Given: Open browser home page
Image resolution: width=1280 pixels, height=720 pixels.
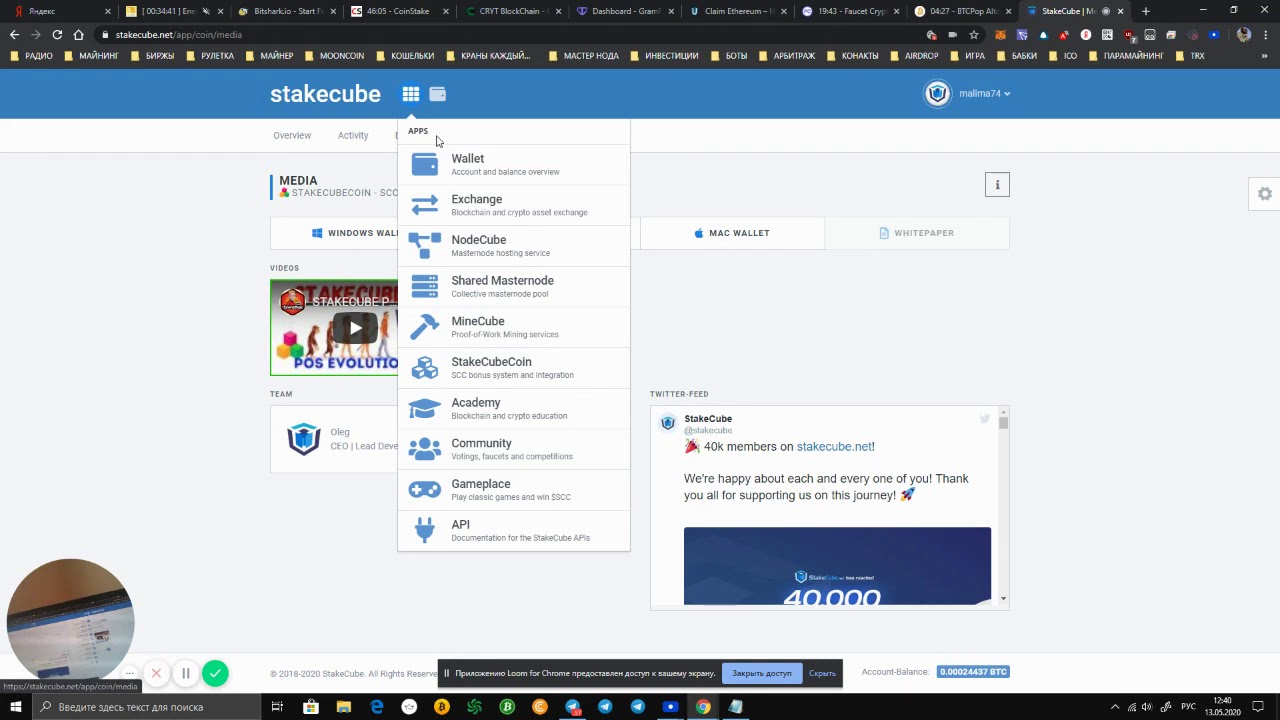Looking at the screenshot, I should [79, 34].
